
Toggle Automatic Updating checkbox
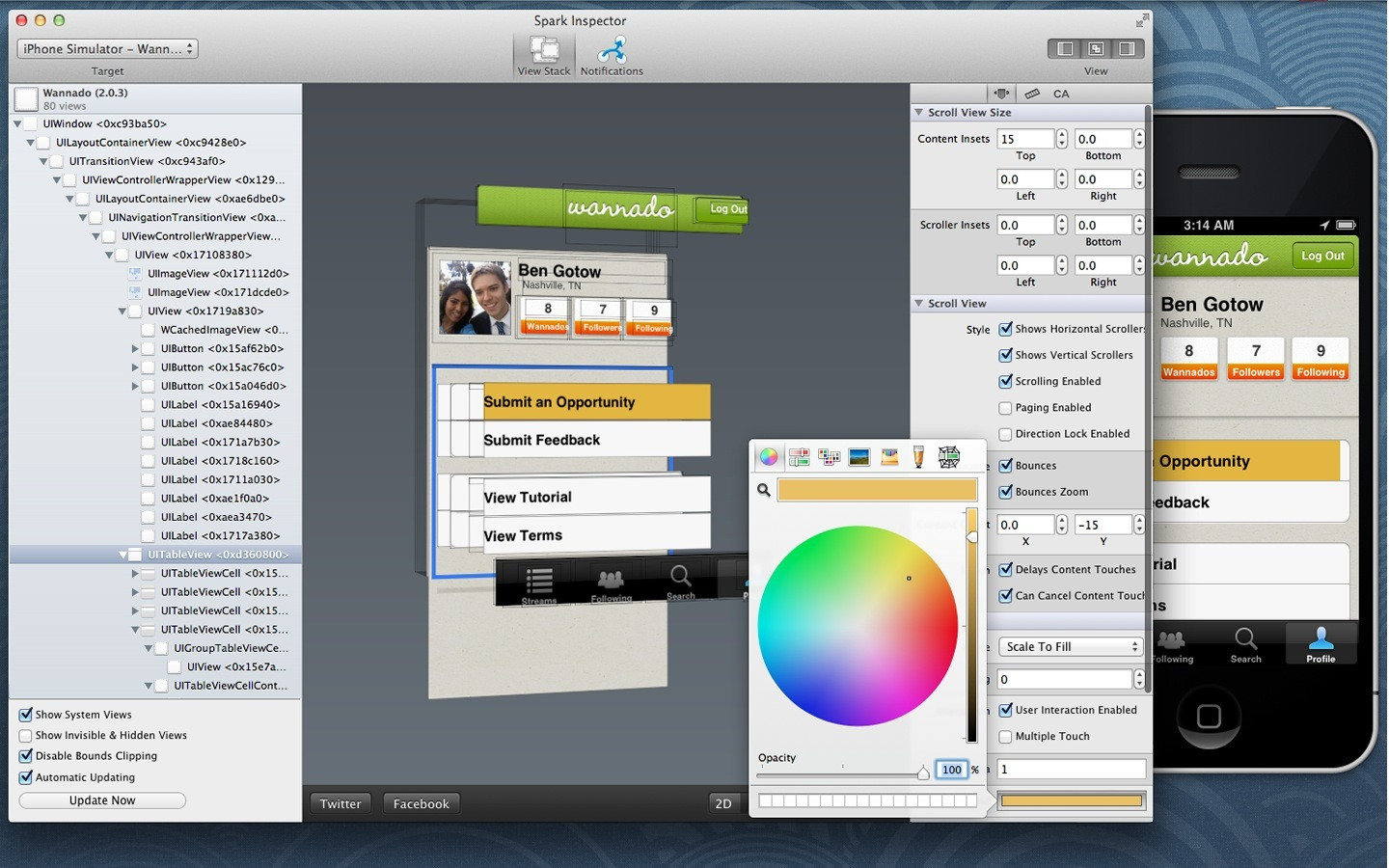(x=26, y=777)
